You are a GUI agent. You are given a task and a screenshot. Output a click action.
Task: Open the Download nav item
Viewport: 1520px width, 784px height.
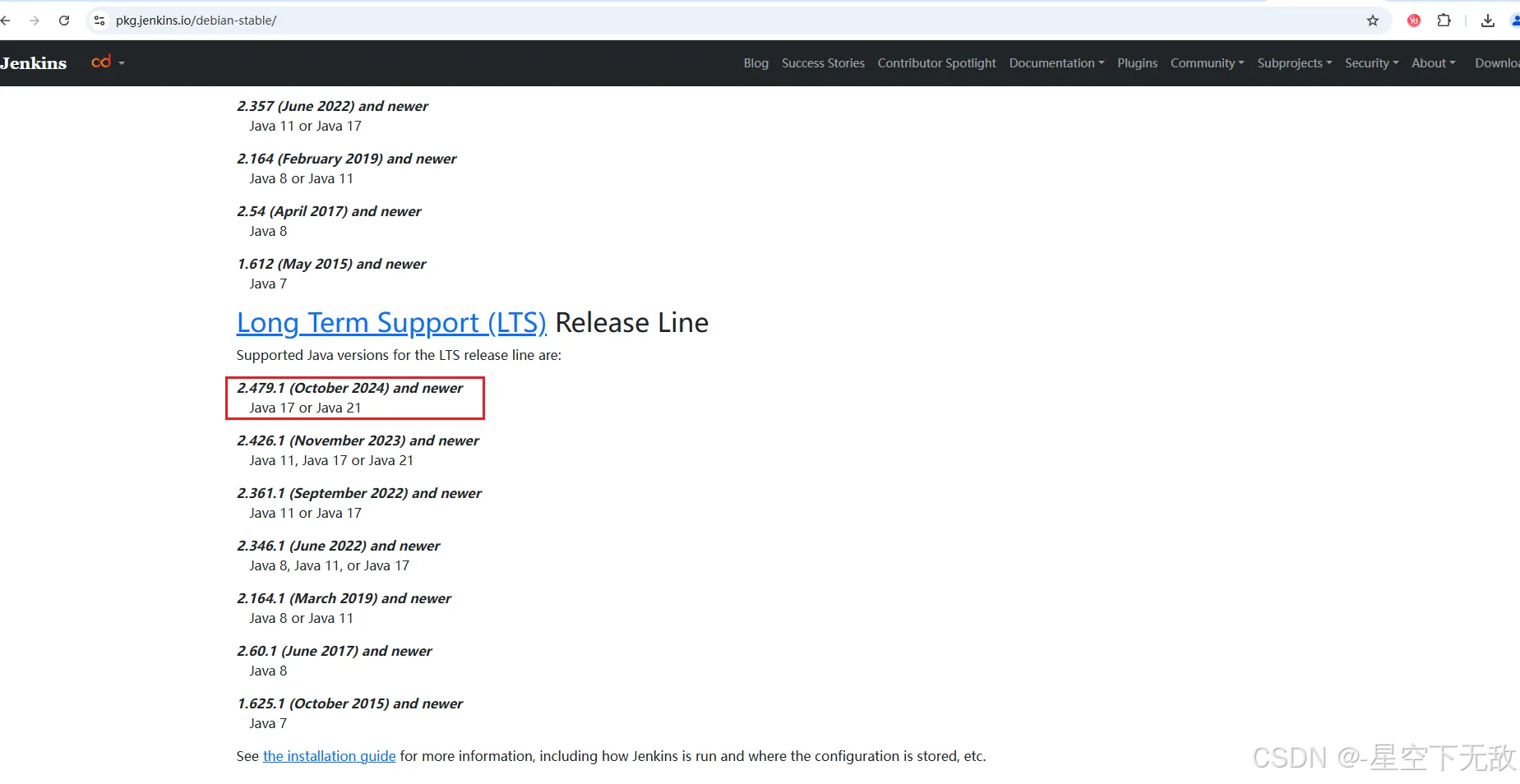coord(1497,63)
